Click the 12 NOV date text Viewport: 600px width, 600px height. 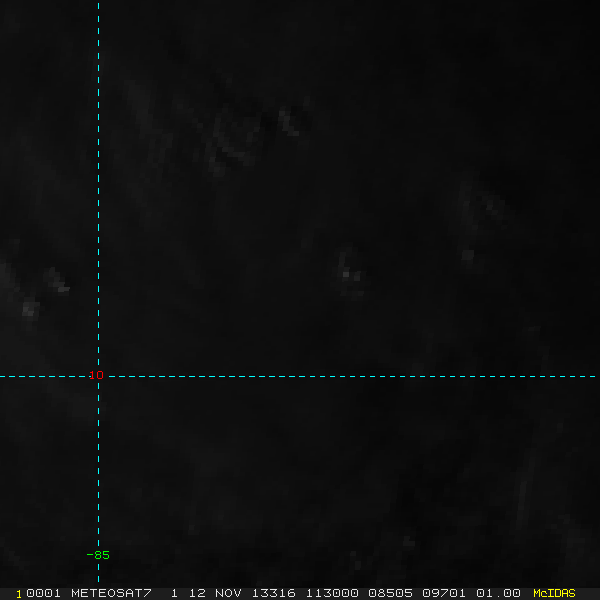point(215,593)
